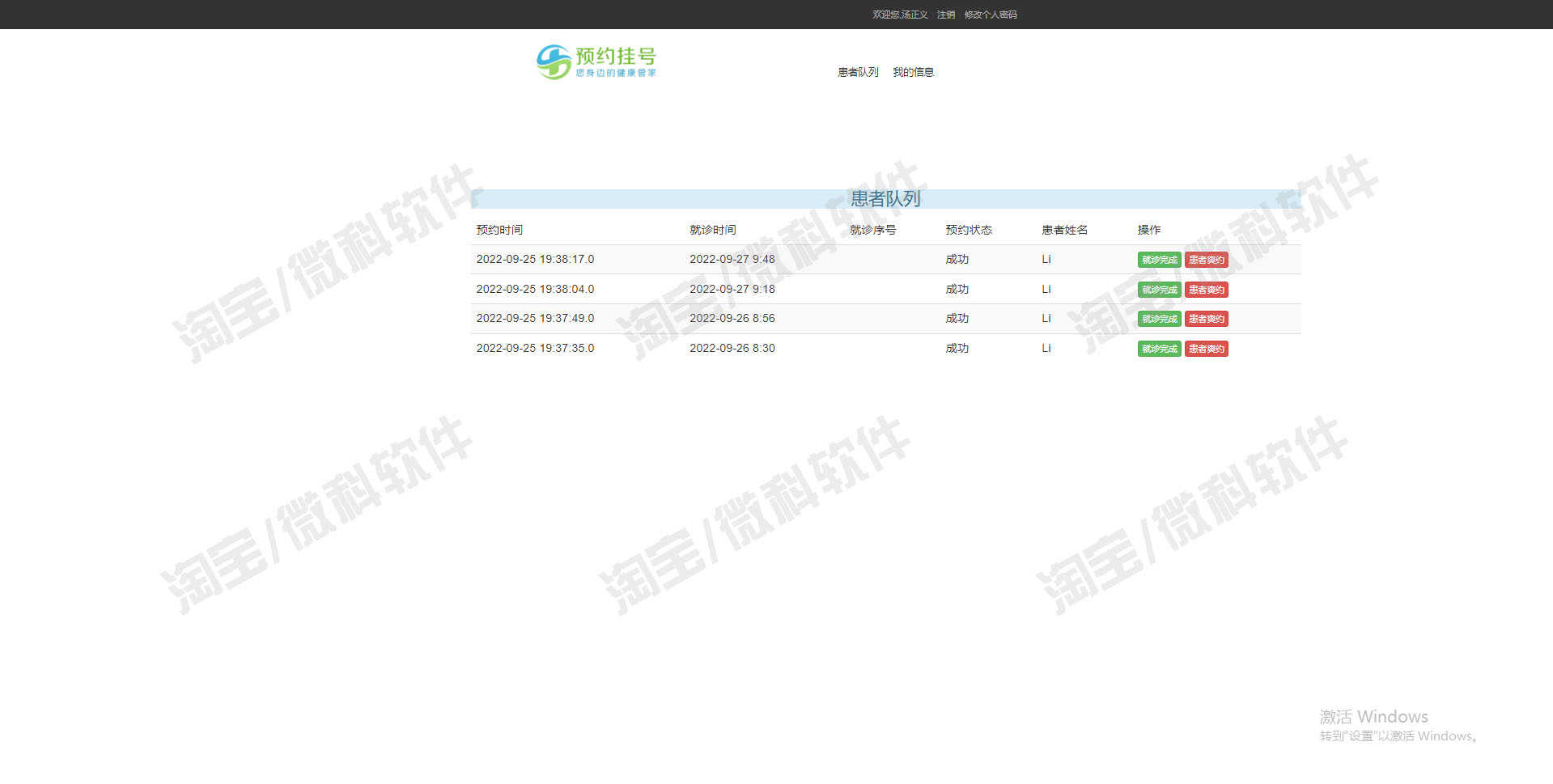The width and height of the screenshot is (1553, 784).
Task: Click the 欢迎您,汤正义 greeting text
Action: click(x=900, y=15)
